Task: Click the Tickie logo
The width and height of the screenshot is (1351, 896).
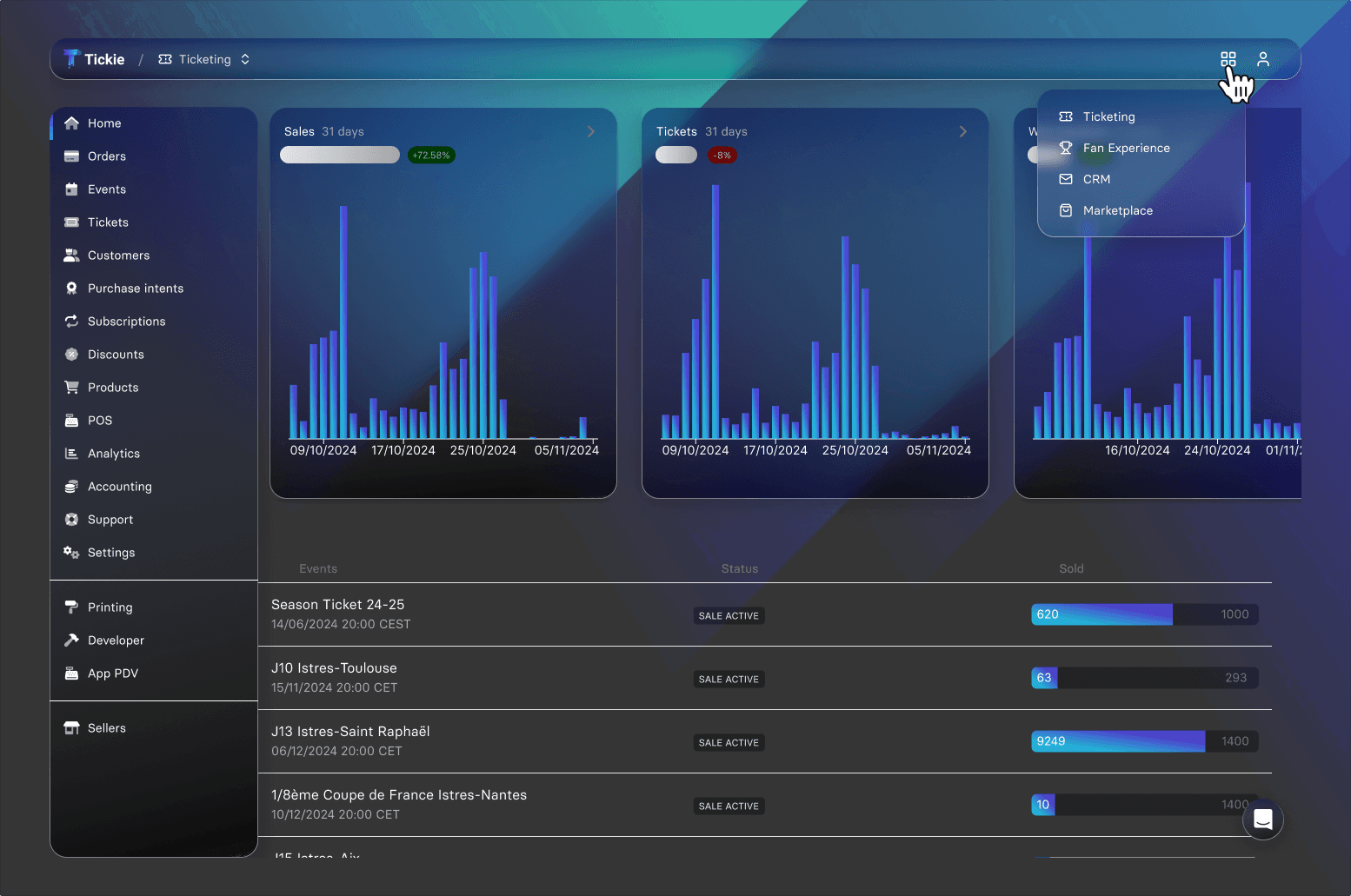Action: pos(94,59)
